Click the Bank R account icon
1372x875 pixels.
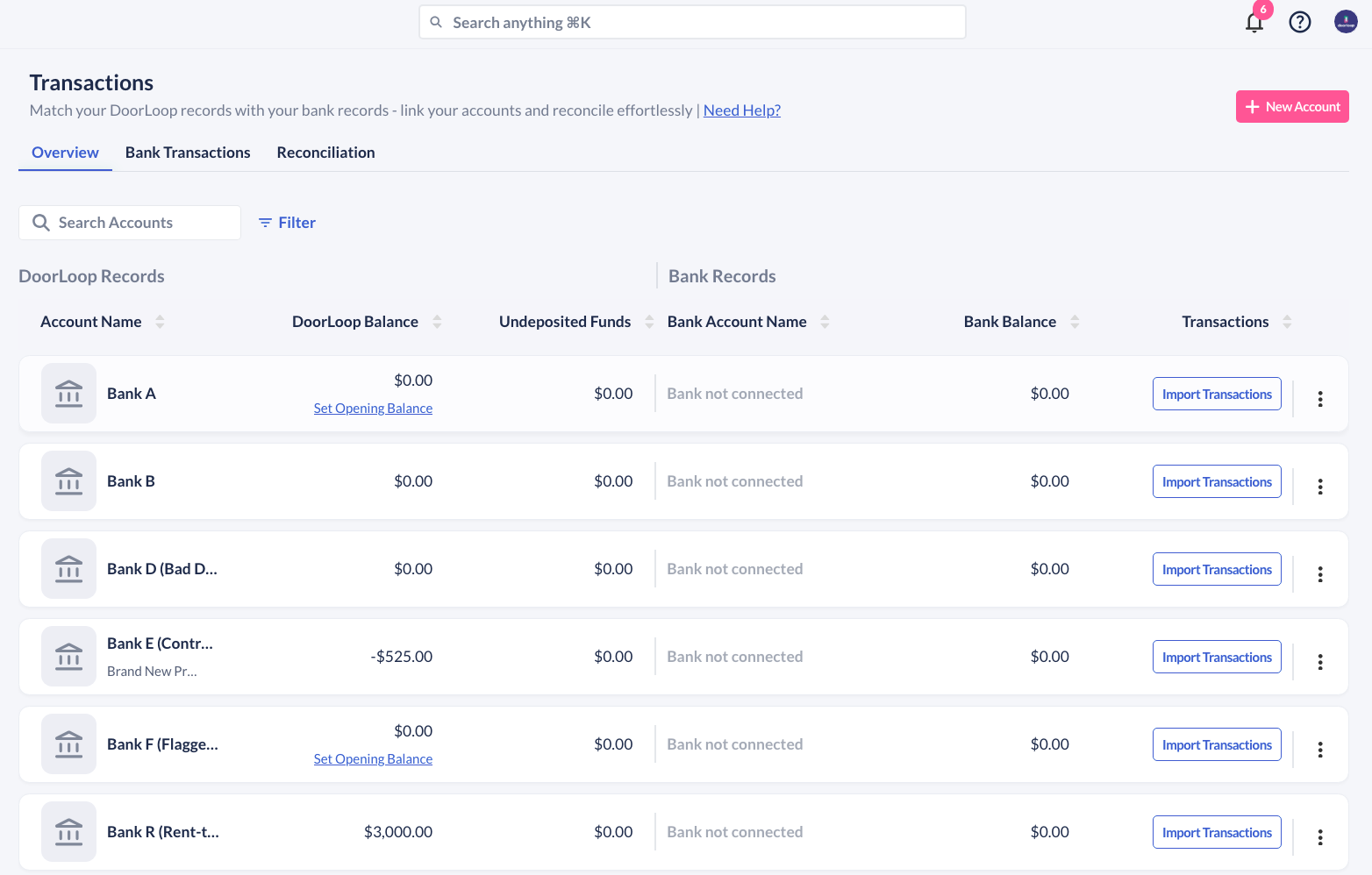point(68,832)
